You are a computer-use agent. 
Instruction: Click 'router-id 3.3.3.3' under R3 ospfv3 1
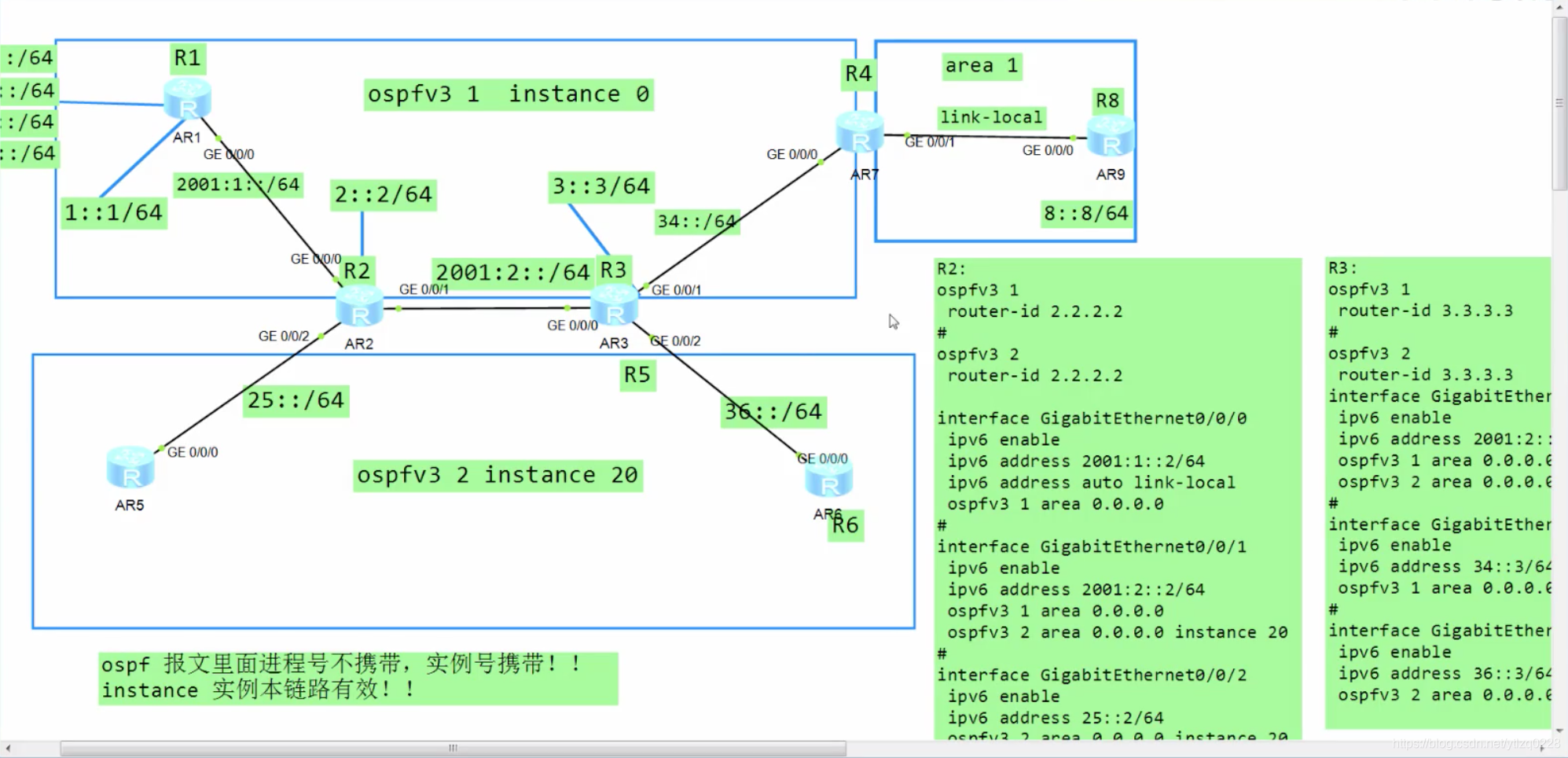(1426, 311)
